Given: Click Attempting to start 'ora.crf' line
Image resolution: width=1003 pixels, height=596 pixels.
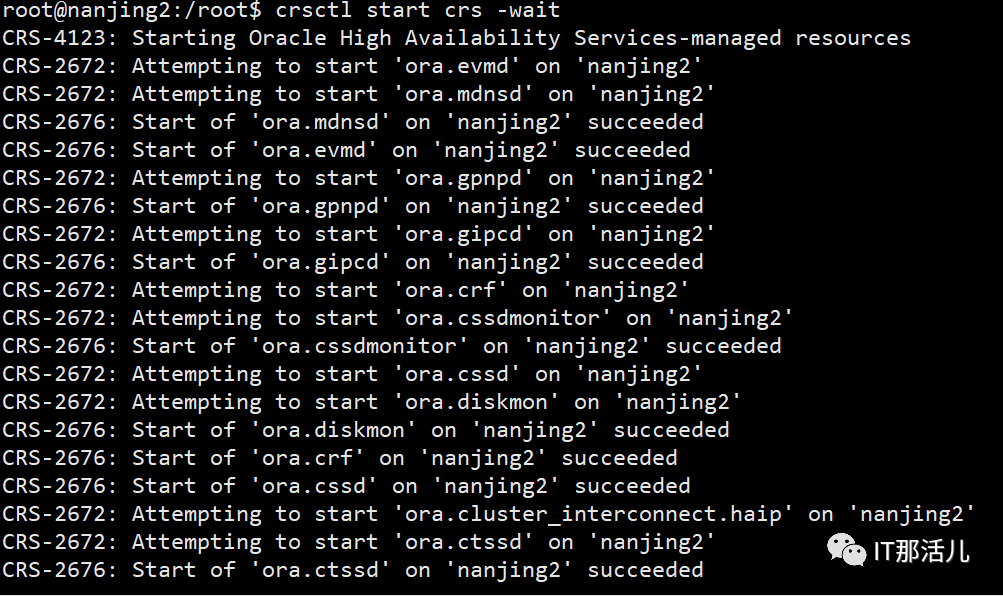Looking at the screenshot, I should (x=345, y=290).
